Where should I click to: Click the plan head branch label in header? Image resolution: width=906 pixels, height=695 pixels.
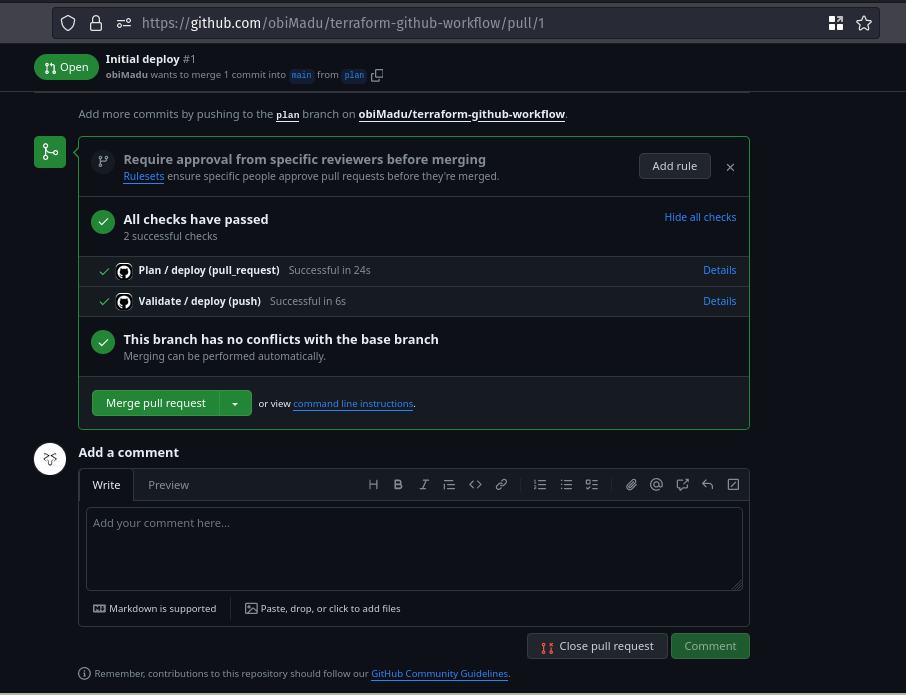coord(354,75)
